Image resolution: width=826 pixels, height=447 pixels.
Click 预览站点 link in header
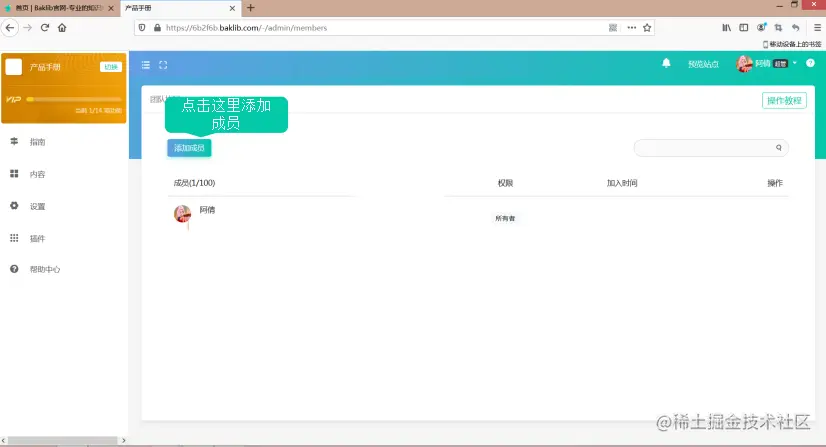(x=703, y=64)
